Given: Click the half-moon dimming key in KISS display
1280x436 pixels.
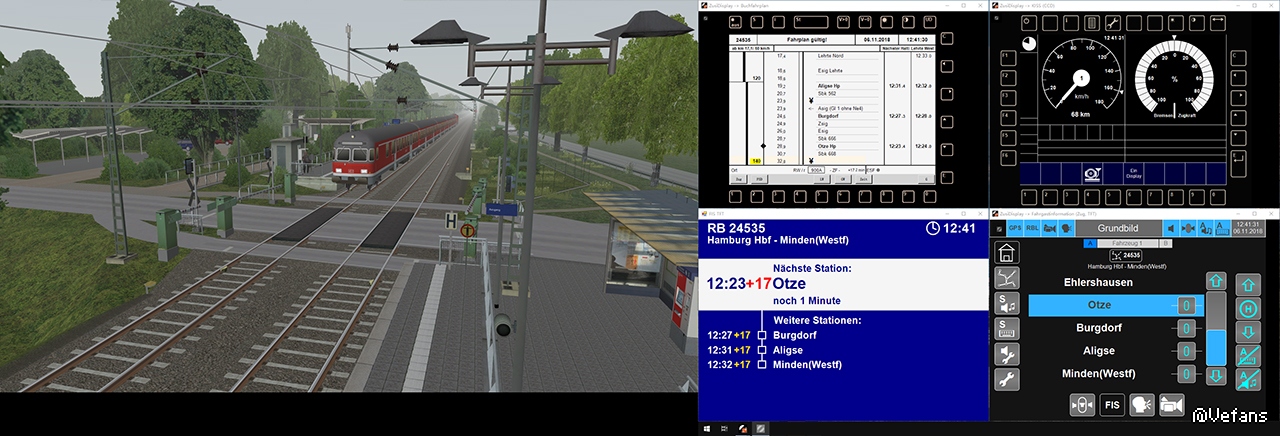Looking at the screenshot, I should 1197,23.
